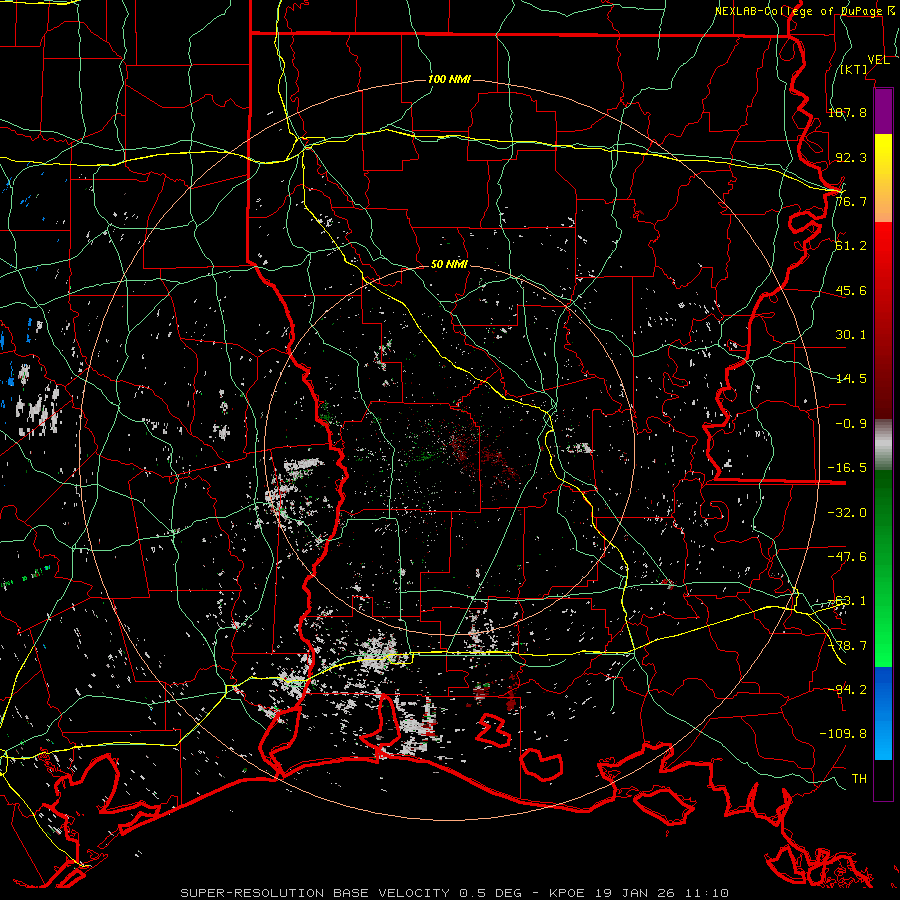
Task: Click the -78.7 velocity scale value
Action: (x=847, y=646)
